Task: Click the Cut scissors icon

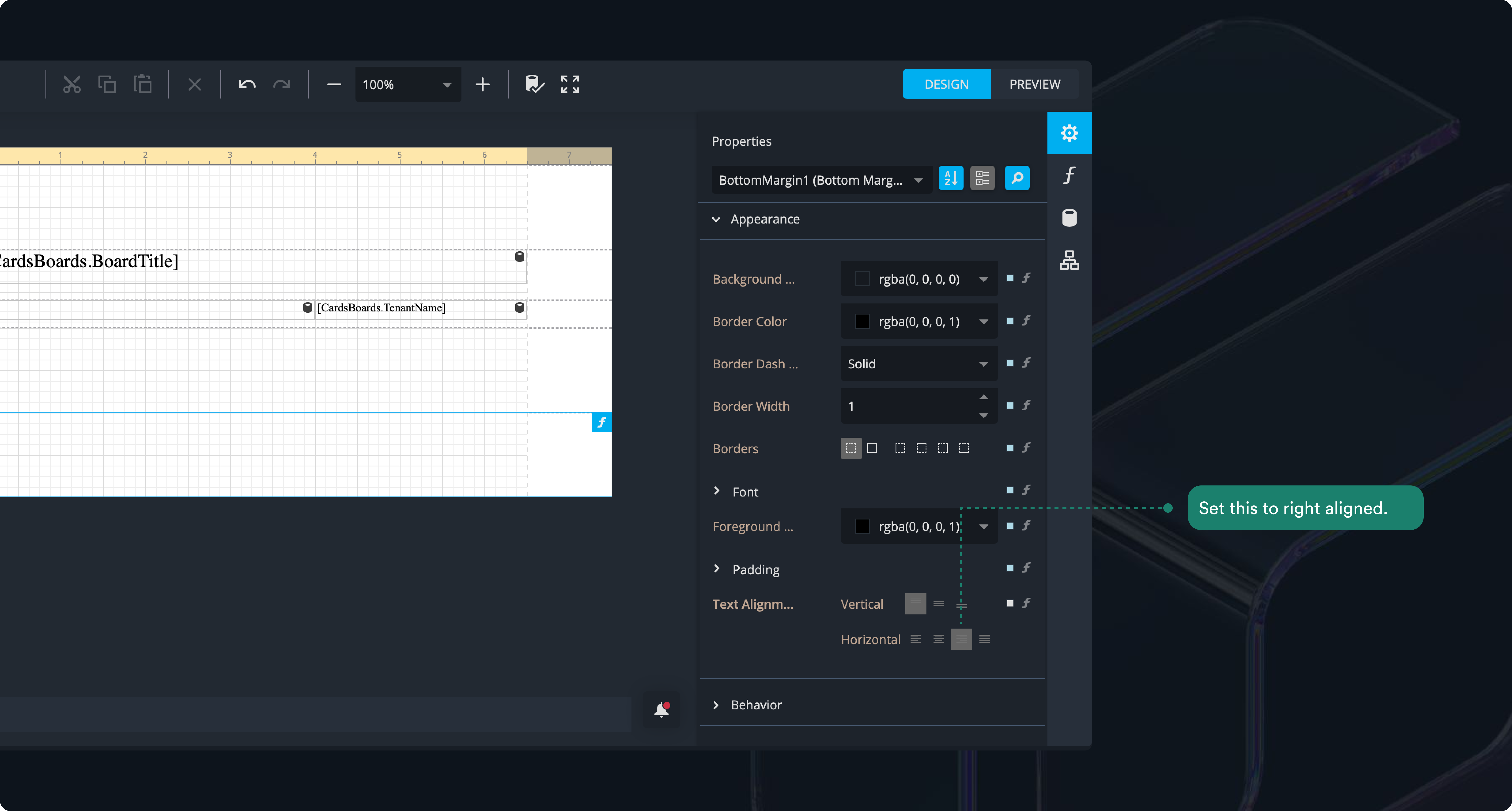Action: (x=72, y=85)
